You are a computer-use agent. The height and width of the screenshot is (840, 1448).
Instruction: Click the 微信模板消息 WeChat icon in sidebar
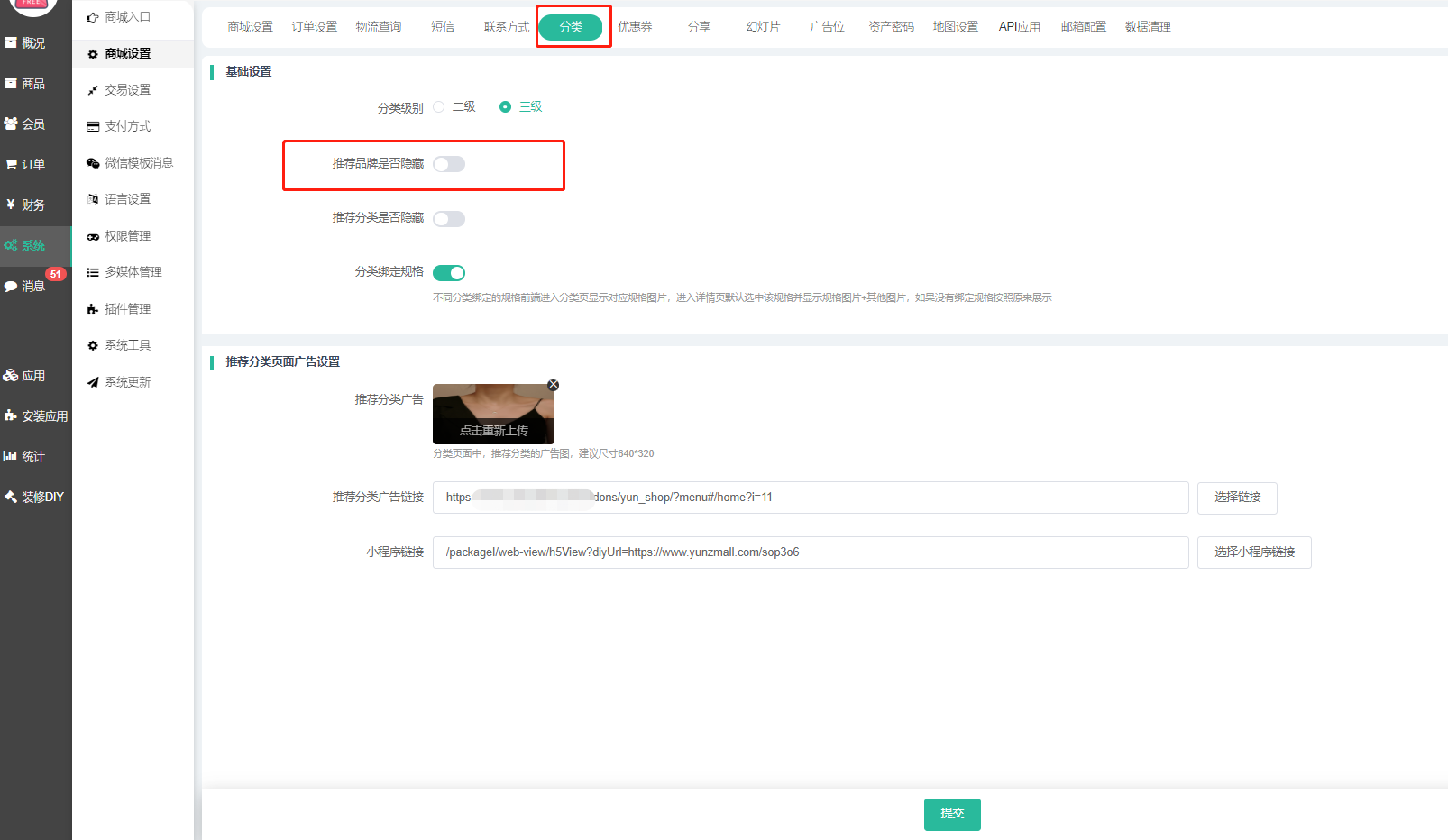pos(93,163)
